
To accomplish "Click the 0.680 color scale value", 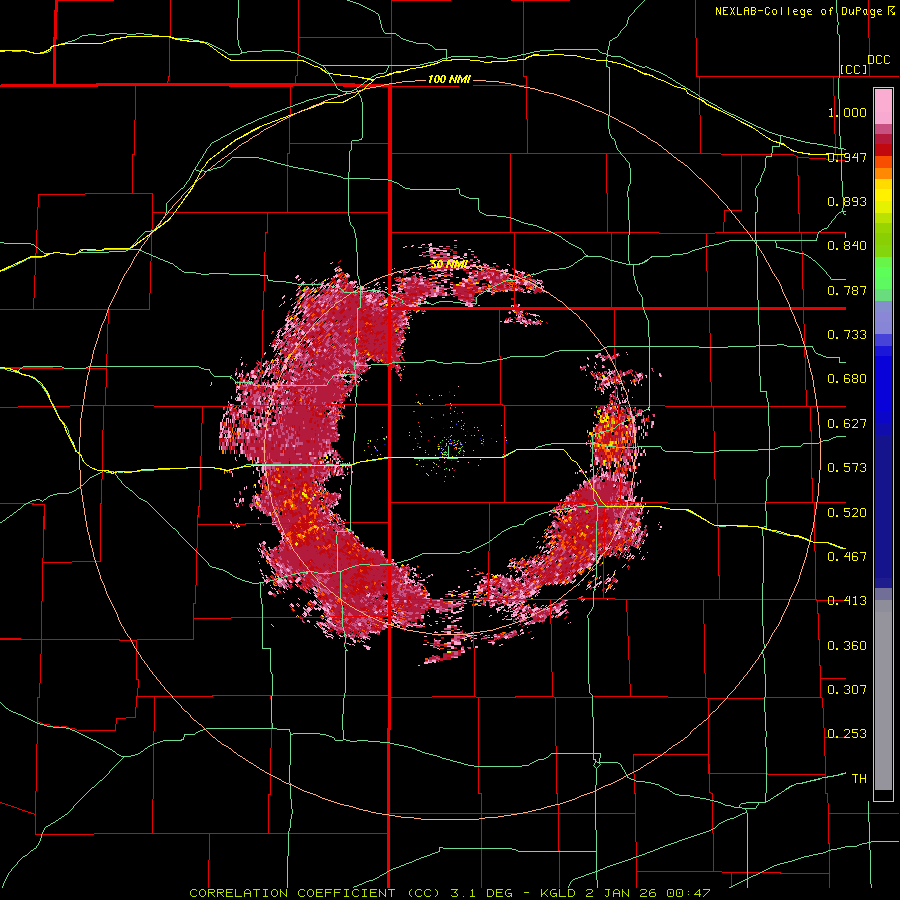I will pos(847,379).
